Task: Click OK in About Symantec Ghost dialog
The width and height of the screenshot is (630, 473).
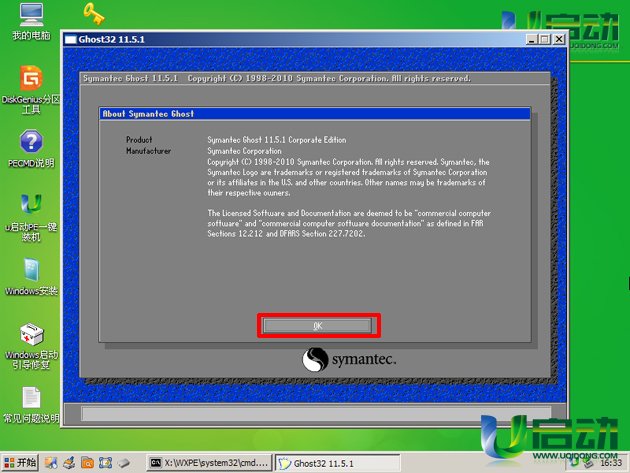Action: coord(317,326)
